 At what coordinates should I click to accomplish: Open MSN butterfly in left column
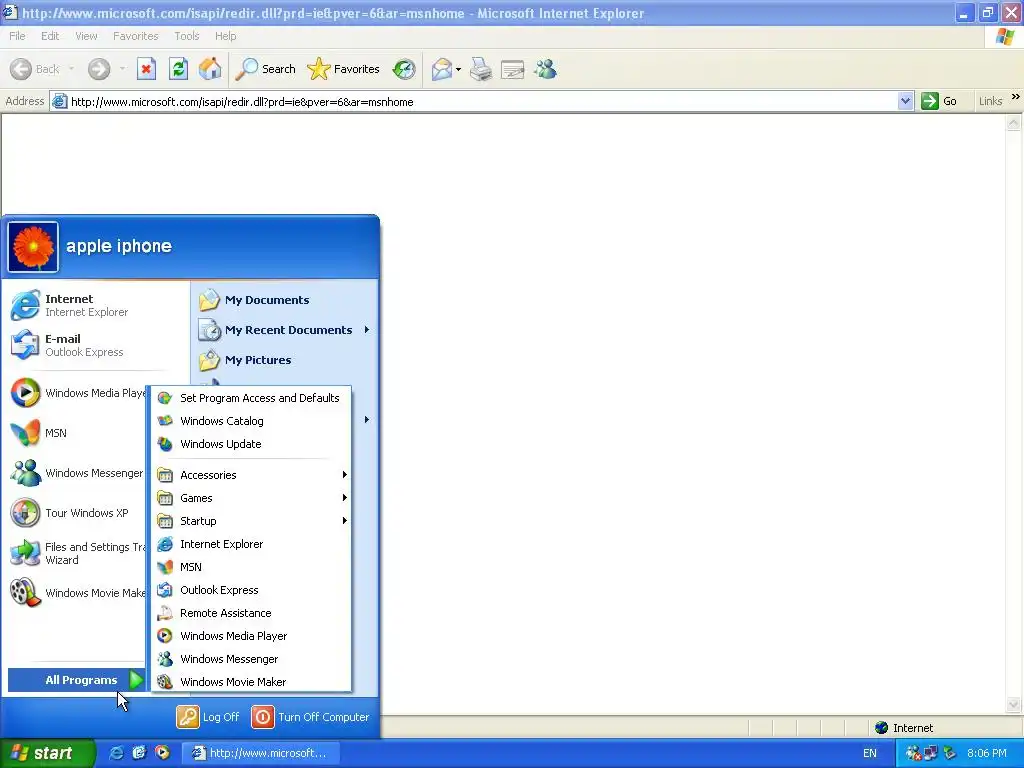click(x=77, y=433)
